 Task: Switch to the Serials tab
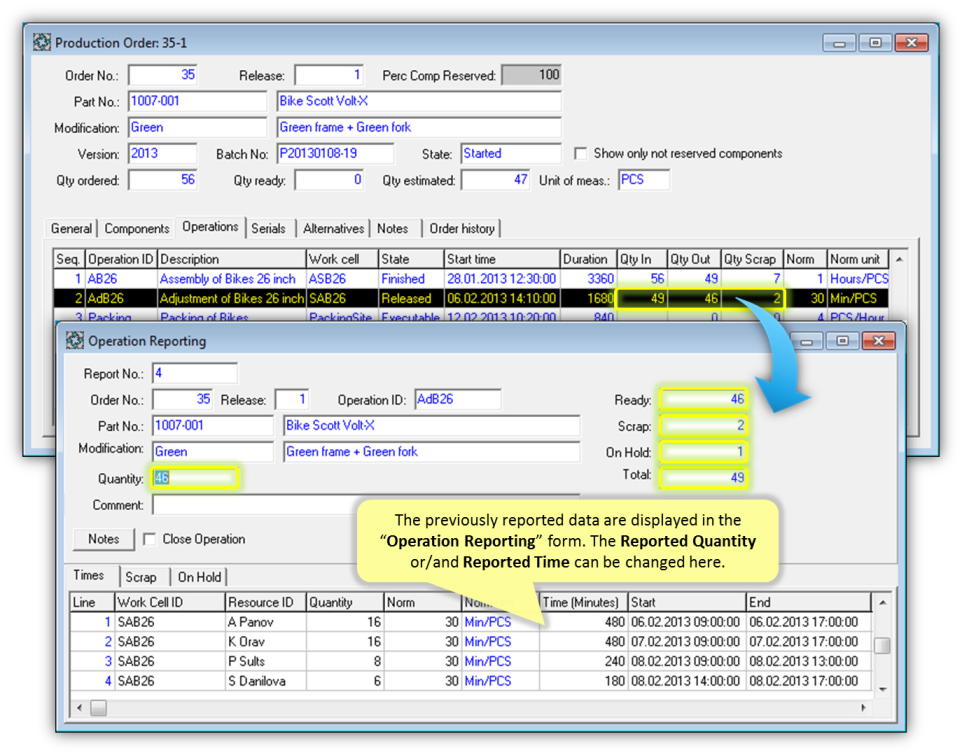pos(268,229)
